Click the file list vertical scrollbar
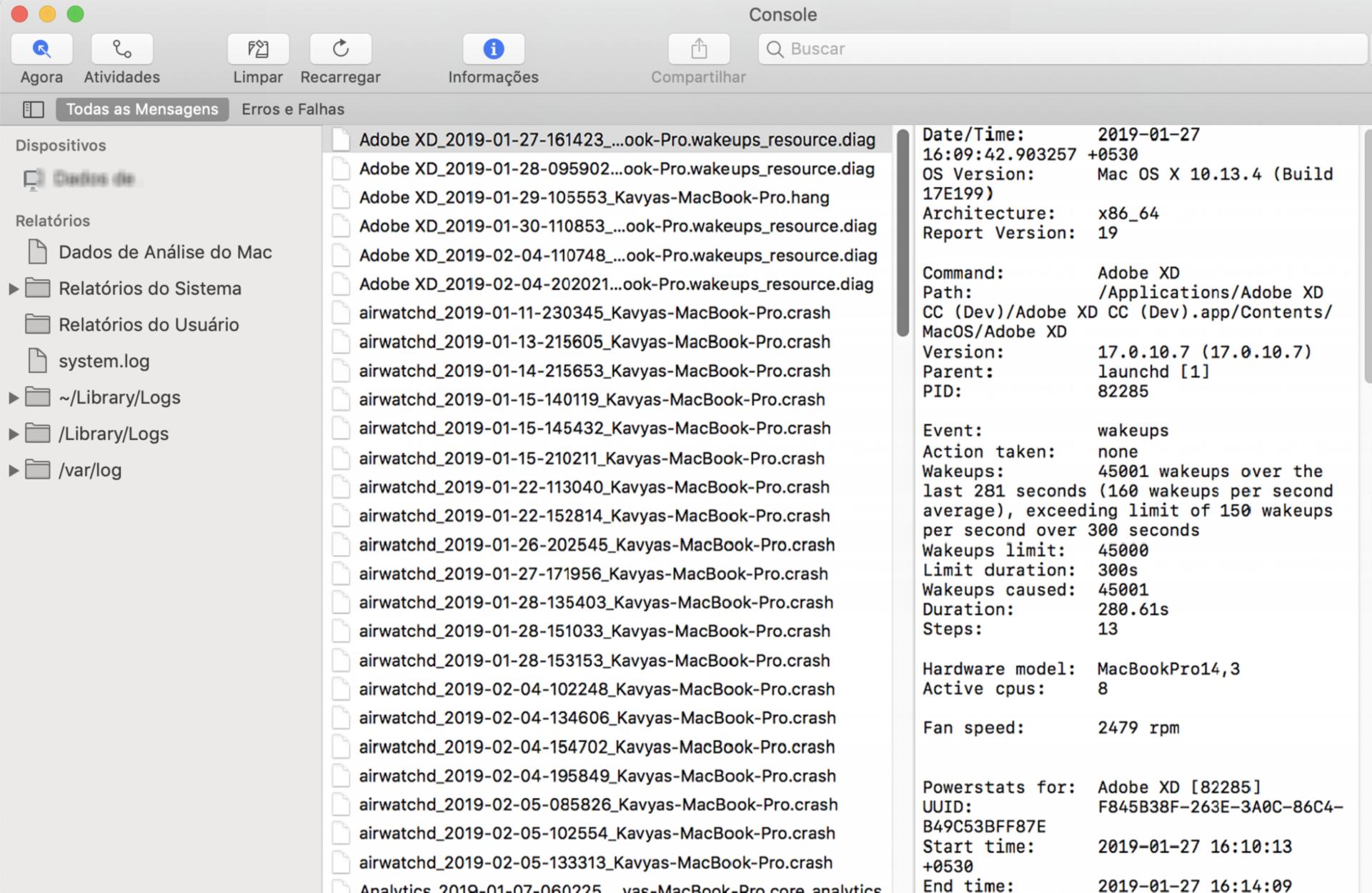Screen dimensions: 1372x893 903,232
